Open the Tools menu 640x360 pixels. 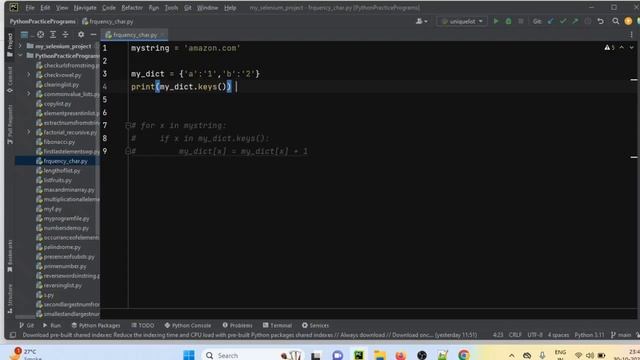(171, 8)
